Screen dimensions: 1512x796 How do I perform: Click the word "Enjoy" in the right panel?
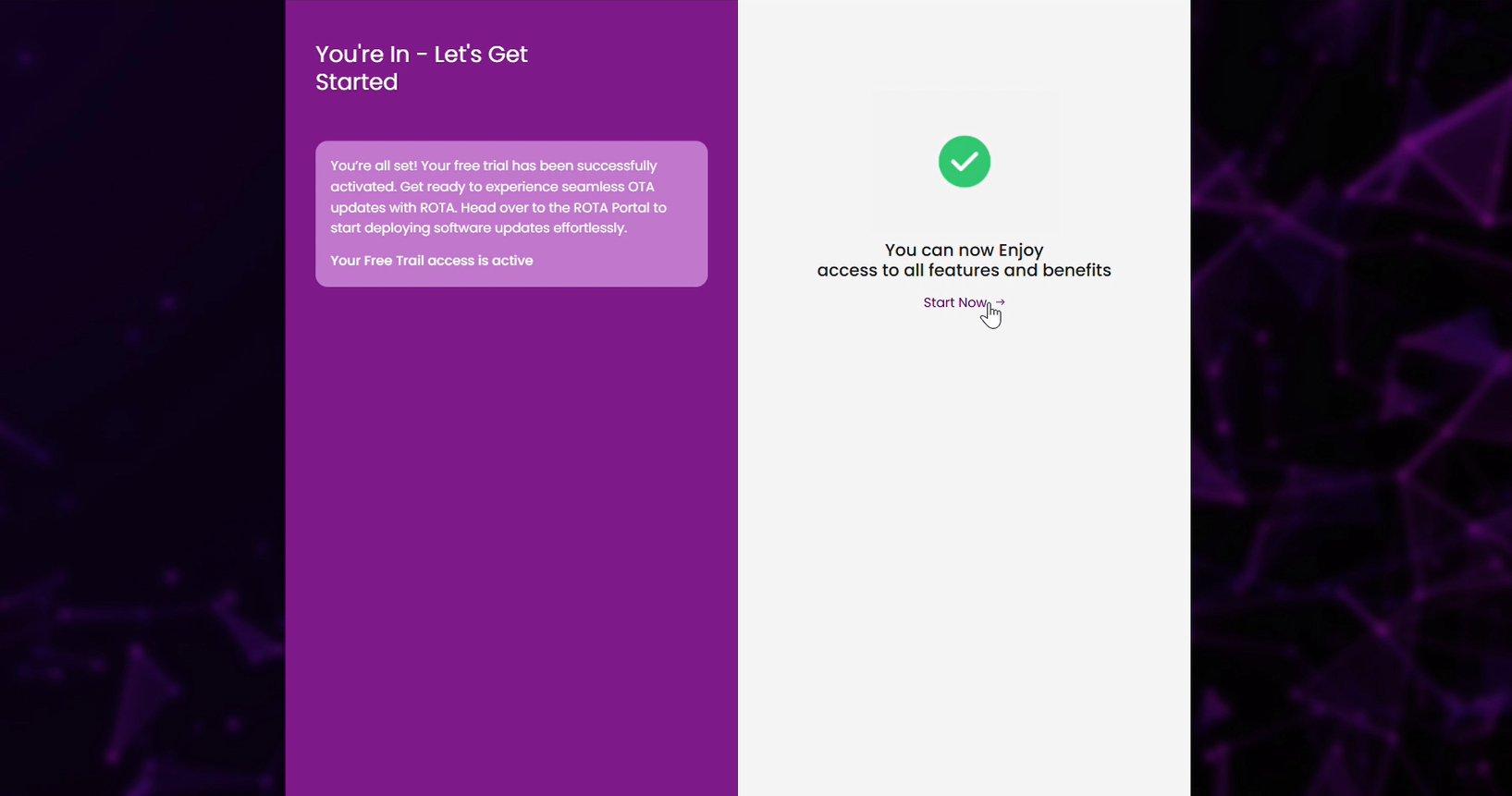click(1020, 251)
